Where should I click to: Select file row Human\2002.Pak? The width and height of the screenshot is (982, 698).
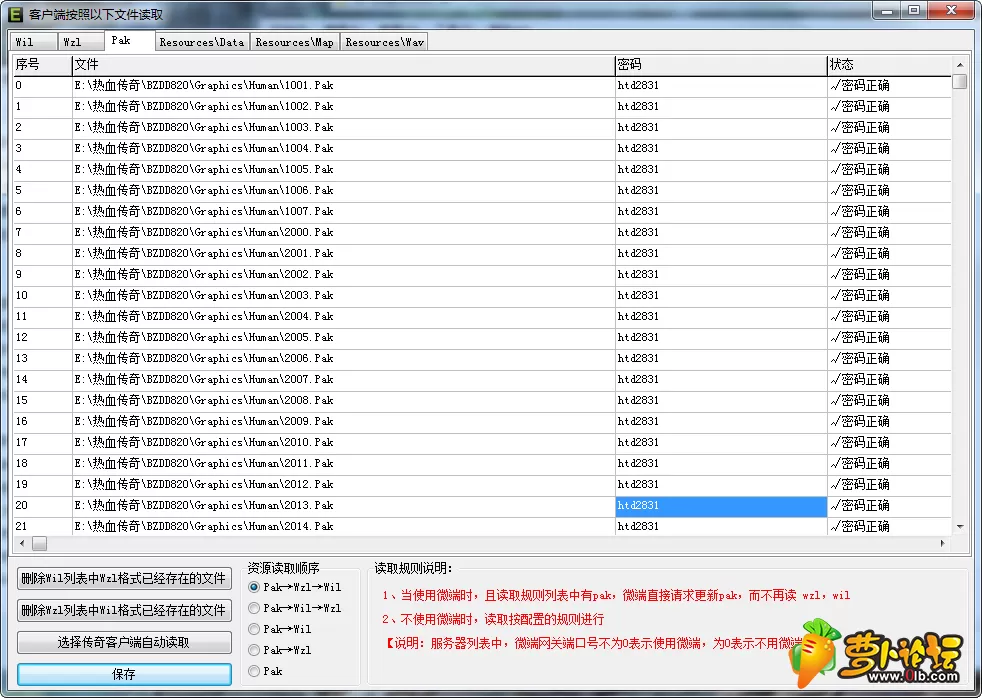pyautogui.click(x=482, y=274)
